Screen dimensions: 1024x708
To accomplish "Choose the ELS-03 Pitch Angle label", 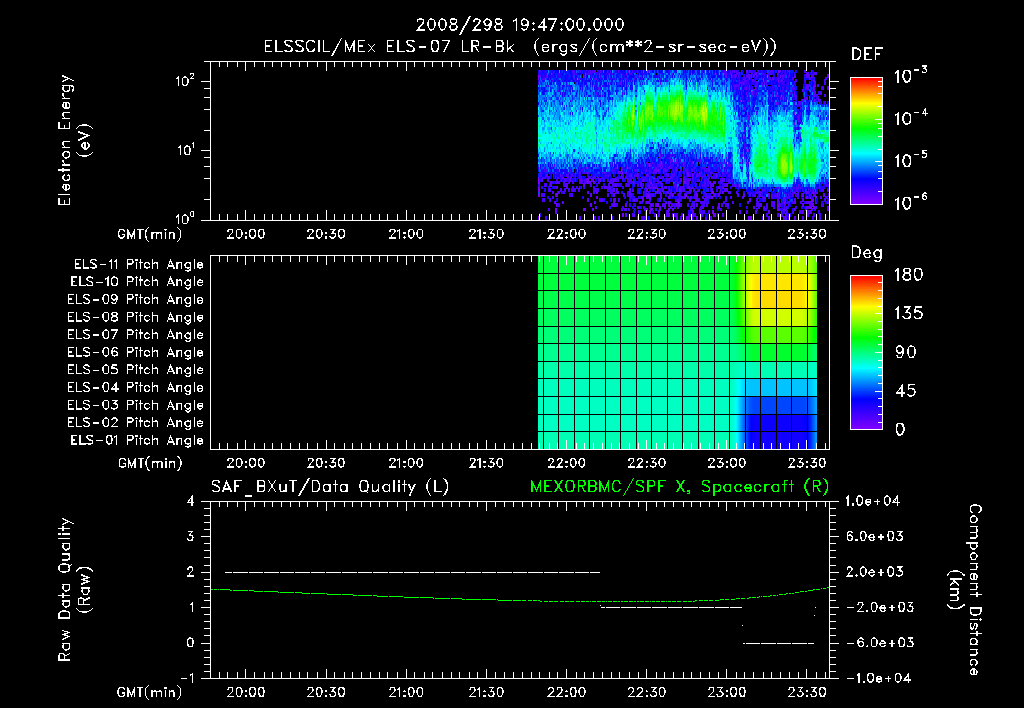I will point(136,406).
